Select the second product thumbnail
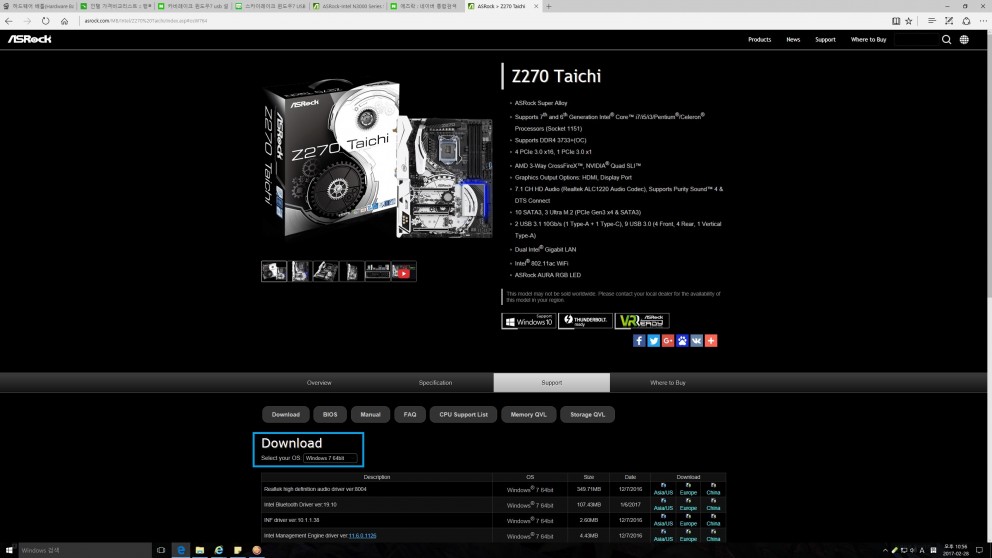The width and height of the screenshot is (992, 558). coord(300,271)
